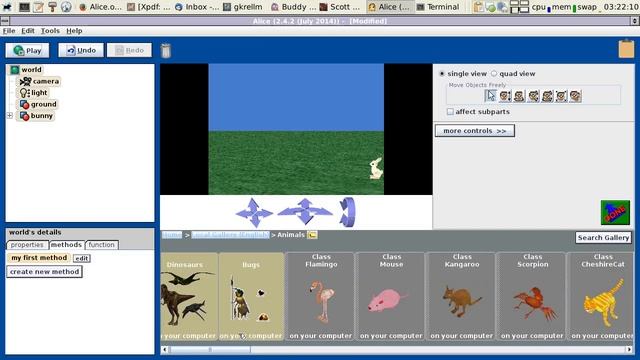640x360 pixels.
Task: Open the Dinosaurs gallery folder
Action: pyautogui.click(x=189, y=297)
